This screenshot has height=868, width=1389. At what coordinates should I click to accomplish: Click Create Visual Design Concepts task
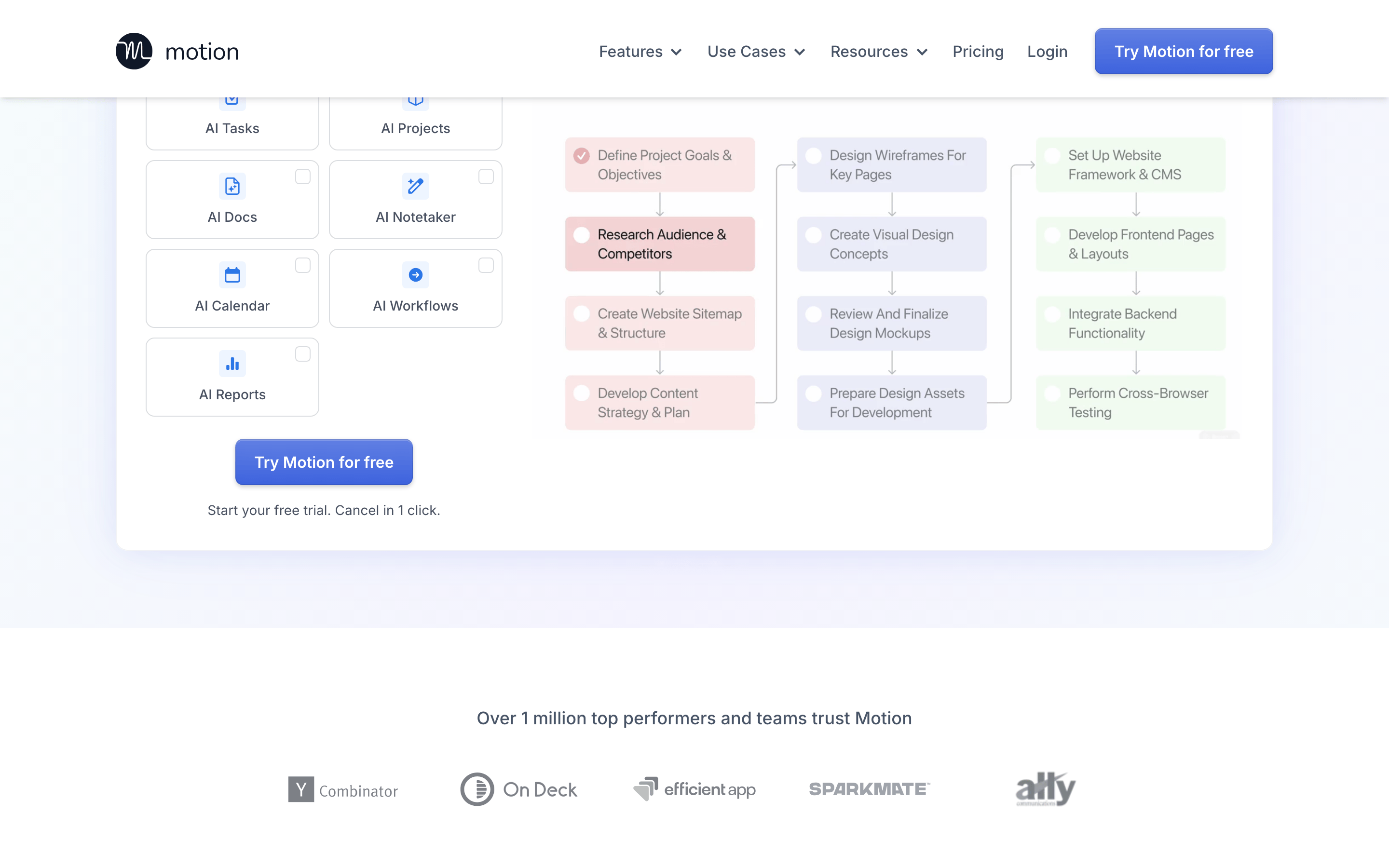click(x=891, y=244)
